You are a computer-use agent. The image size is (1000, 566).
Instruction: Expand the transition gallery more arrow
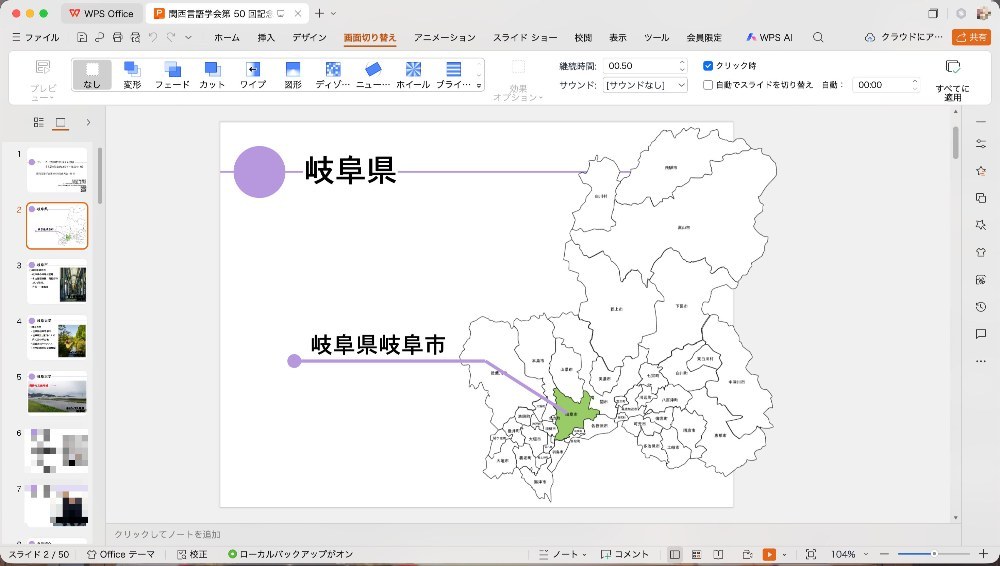click(x=479, y=86)
